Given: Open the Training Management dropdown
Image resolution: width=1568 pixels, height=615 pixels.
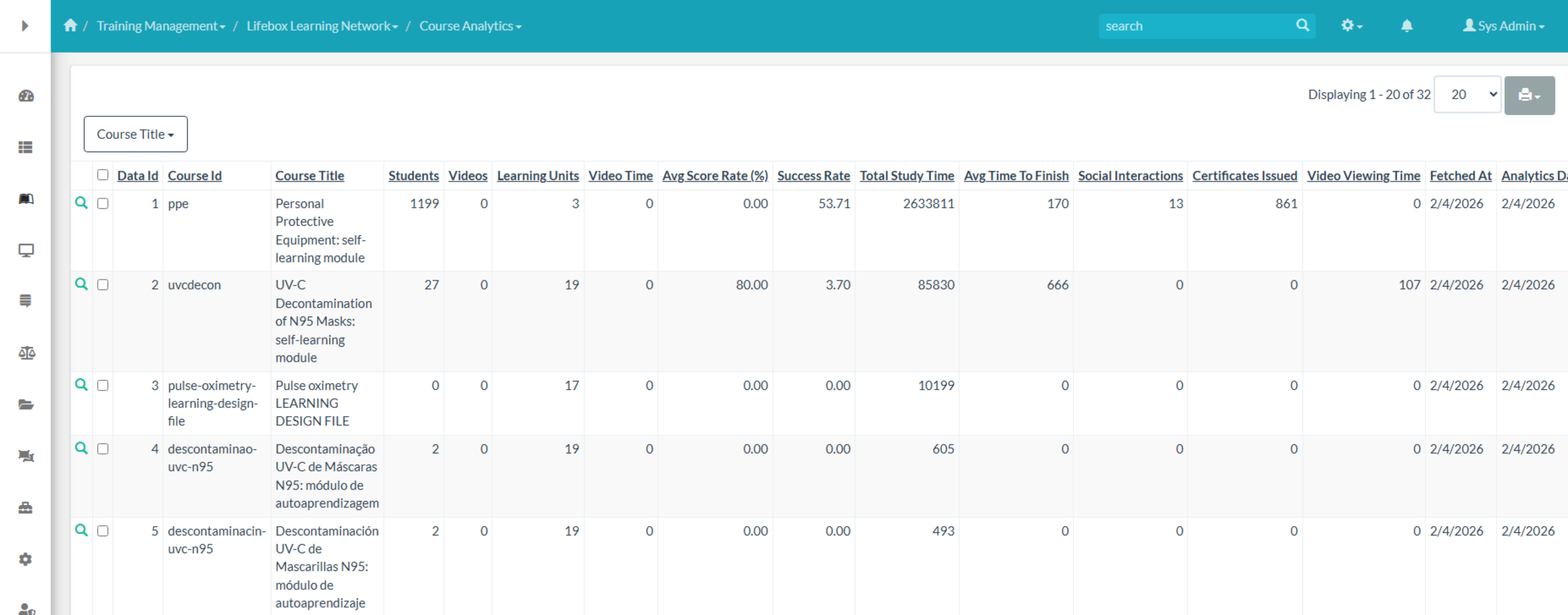Looking at the screenshot, I should 161,26.
